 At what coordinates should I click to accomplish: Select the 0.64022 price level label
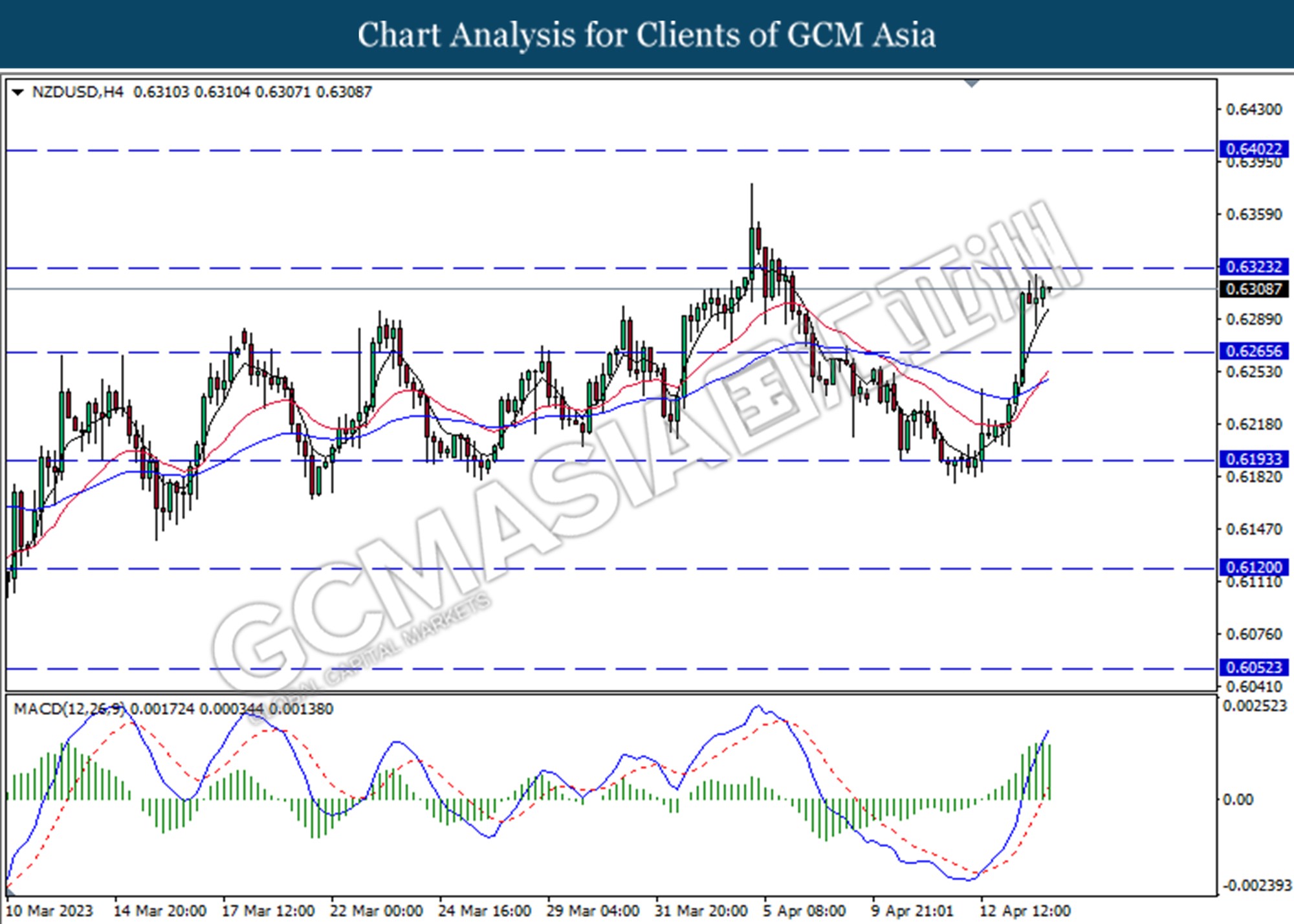click(1253, 149)
